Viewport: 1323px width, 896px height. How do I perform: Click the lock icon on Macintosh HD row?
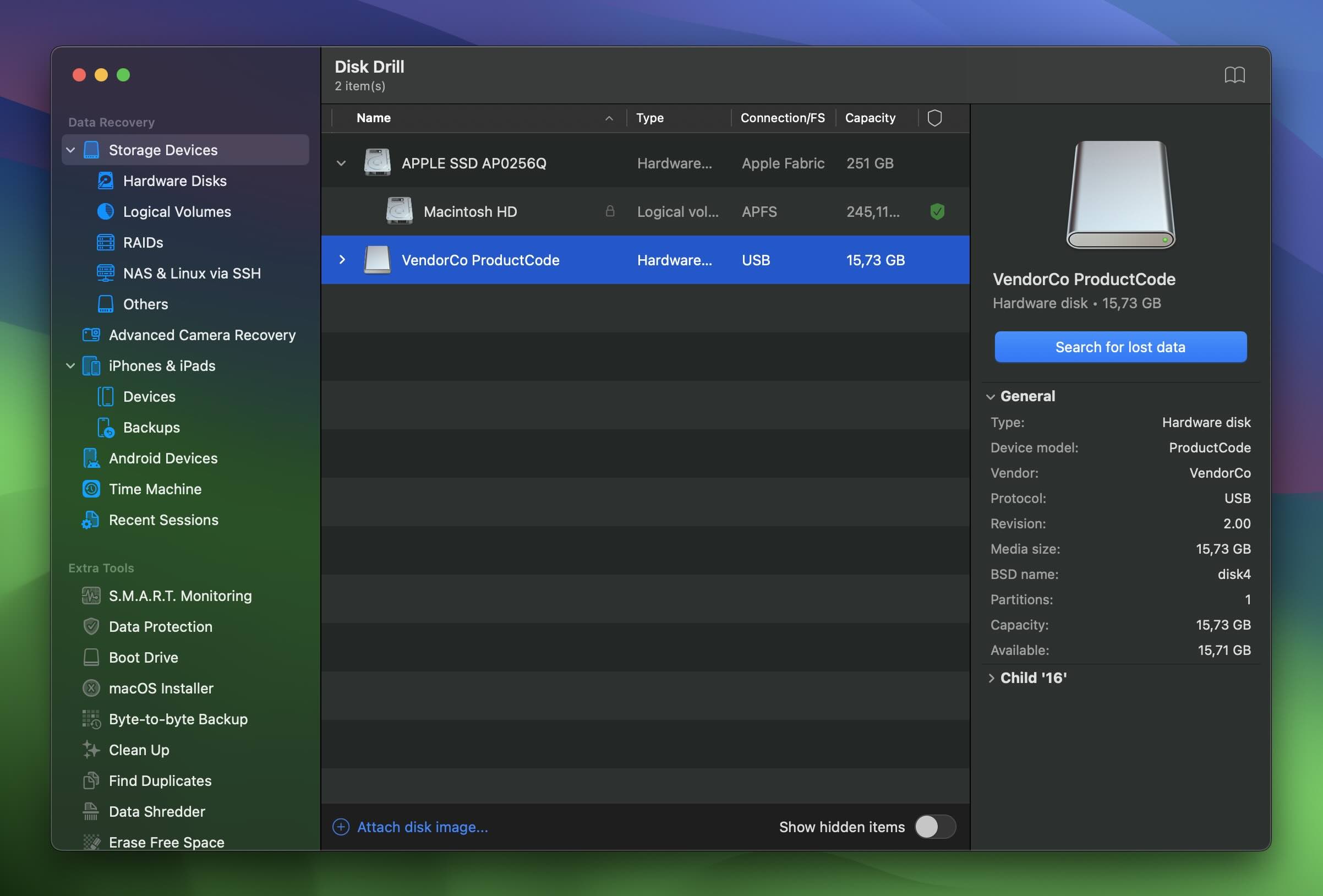pyautogui.click(x=610, y=211)
